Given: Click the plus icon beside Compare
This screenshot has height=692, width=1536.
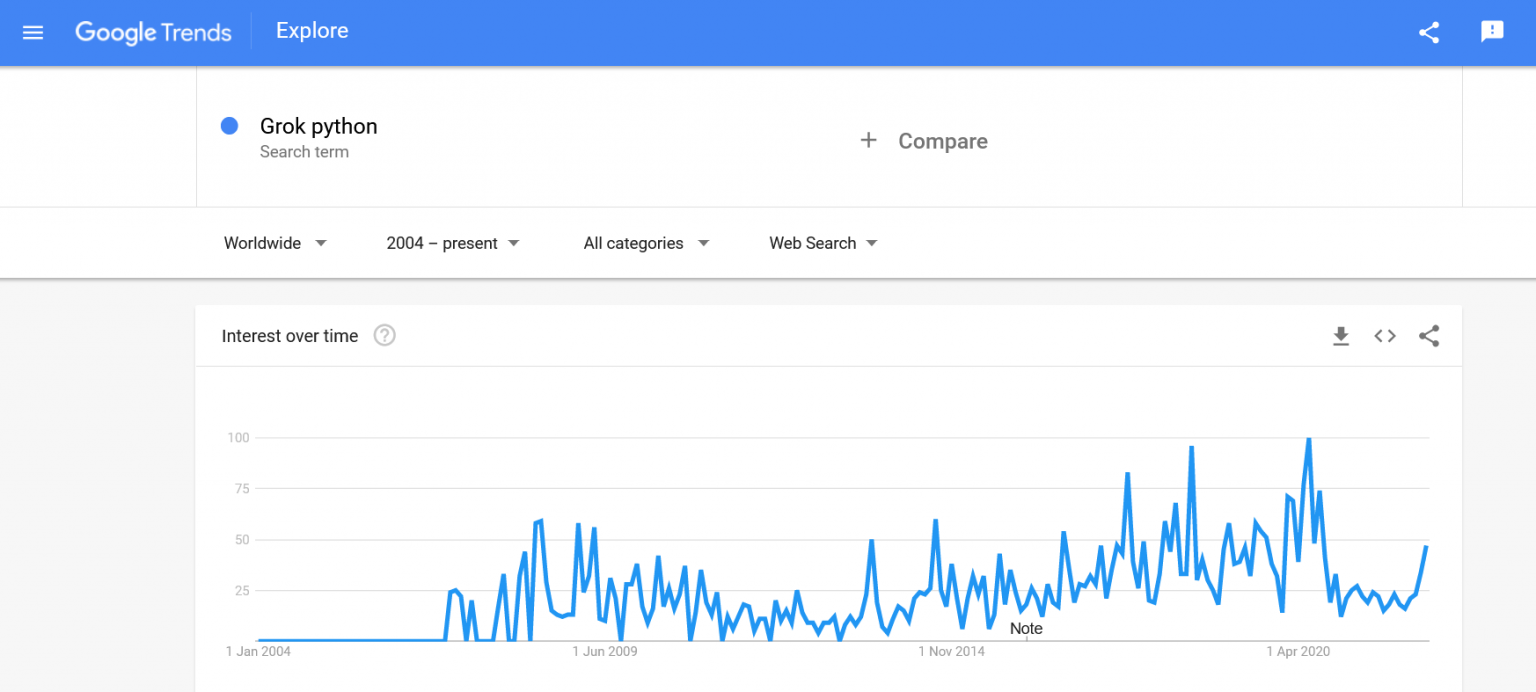Looking at the screenshot, I should (x=868, y=141).
